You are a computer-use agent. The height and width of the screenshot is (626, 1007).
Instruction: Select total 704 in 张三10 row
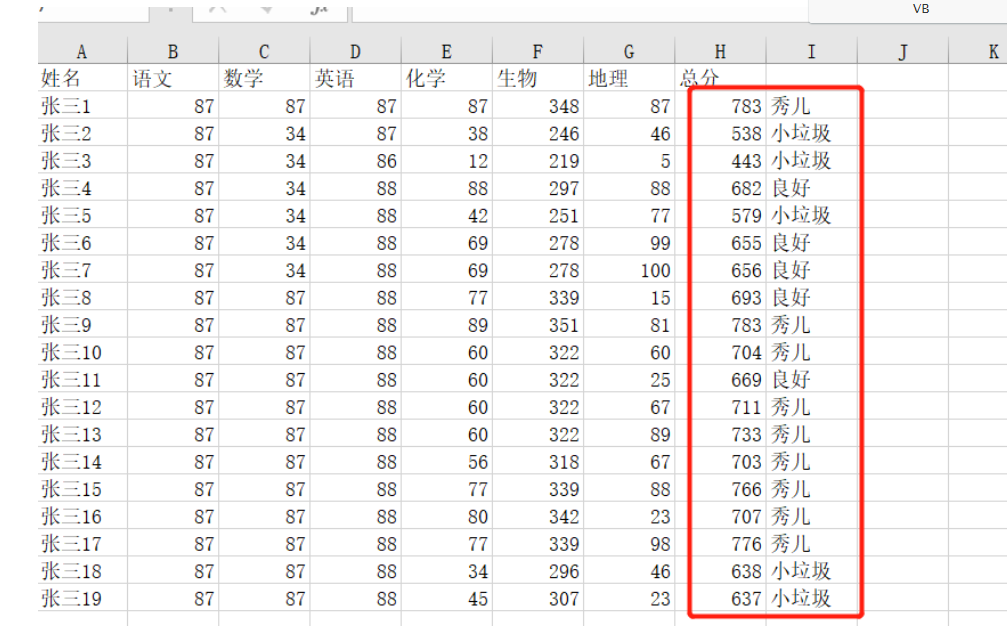click(720, 352)
